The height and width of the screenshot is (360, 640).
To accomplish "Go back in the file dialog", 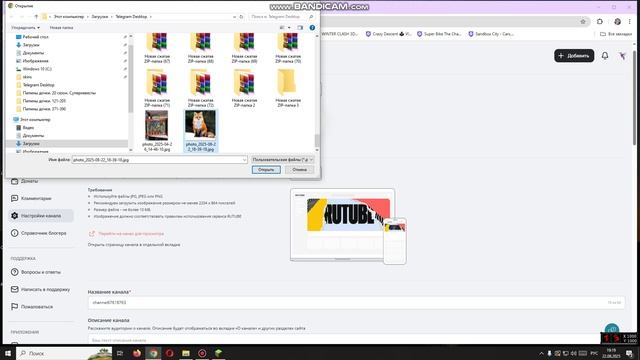I will (11, 17).
